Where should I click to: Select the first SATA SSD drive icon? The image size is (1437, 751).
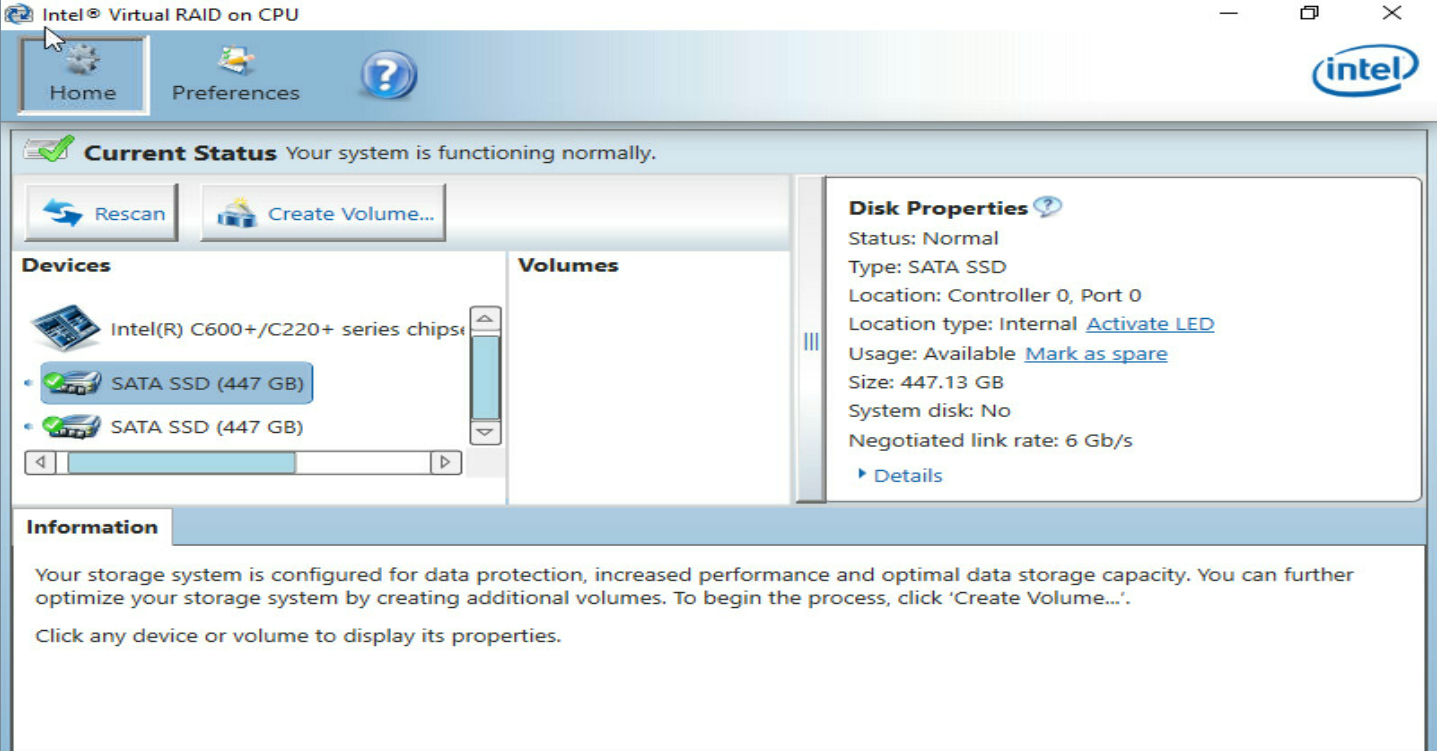click(72, 382)
